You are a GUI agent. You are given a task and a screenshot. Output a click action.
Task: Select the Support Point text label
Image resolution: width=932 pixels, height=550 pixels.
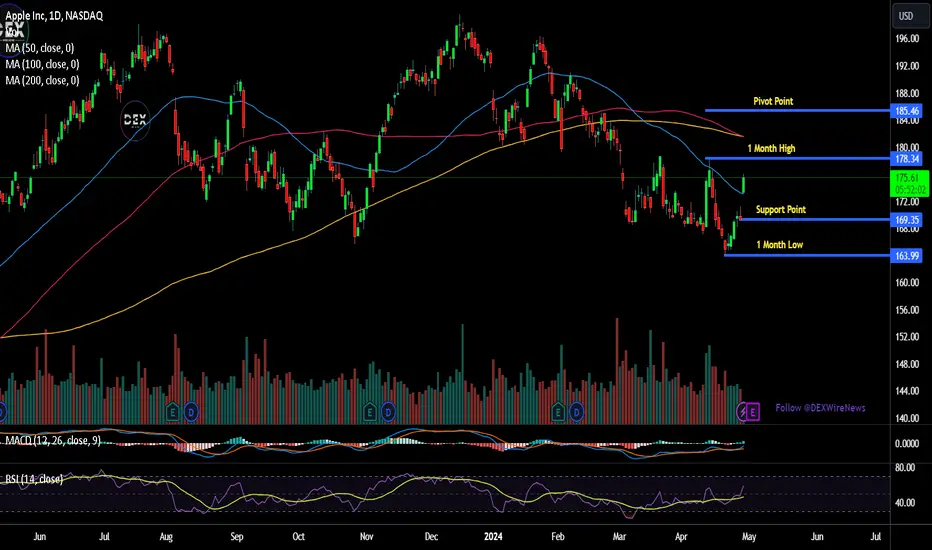point(781,209)
